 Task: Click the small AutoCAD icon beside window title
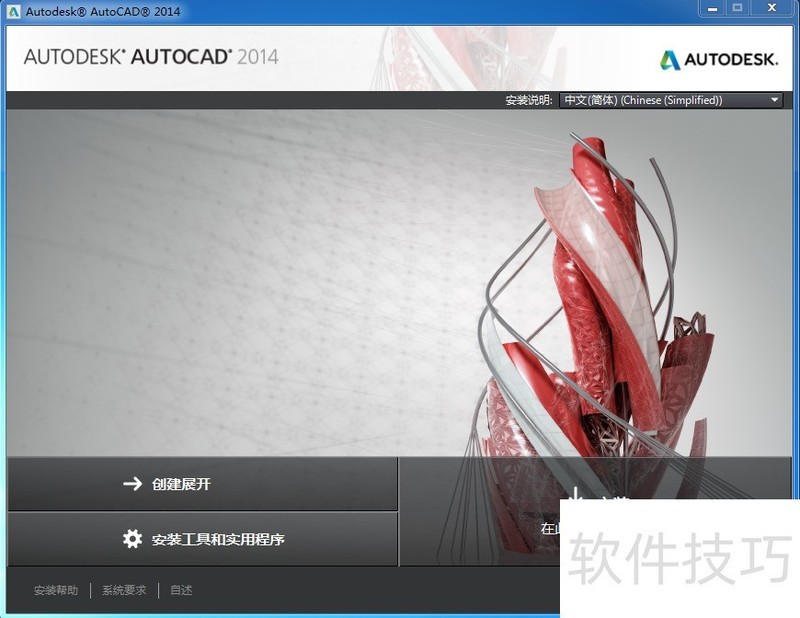11,10
